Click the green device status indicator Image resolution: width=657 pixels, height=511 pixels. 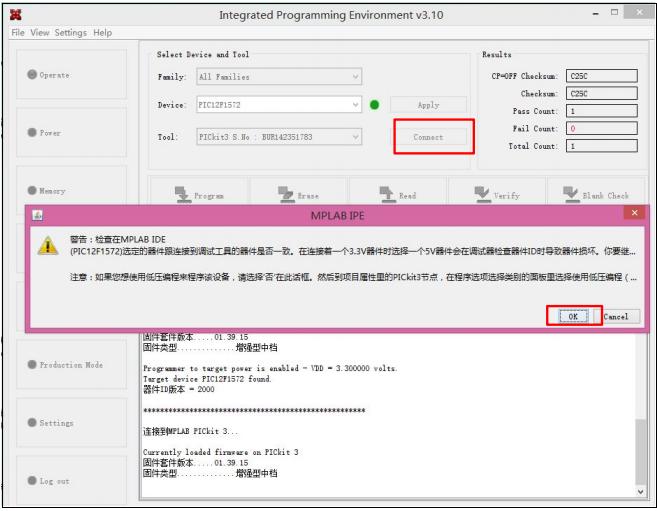pyautogui.click(x=375, y=105)
